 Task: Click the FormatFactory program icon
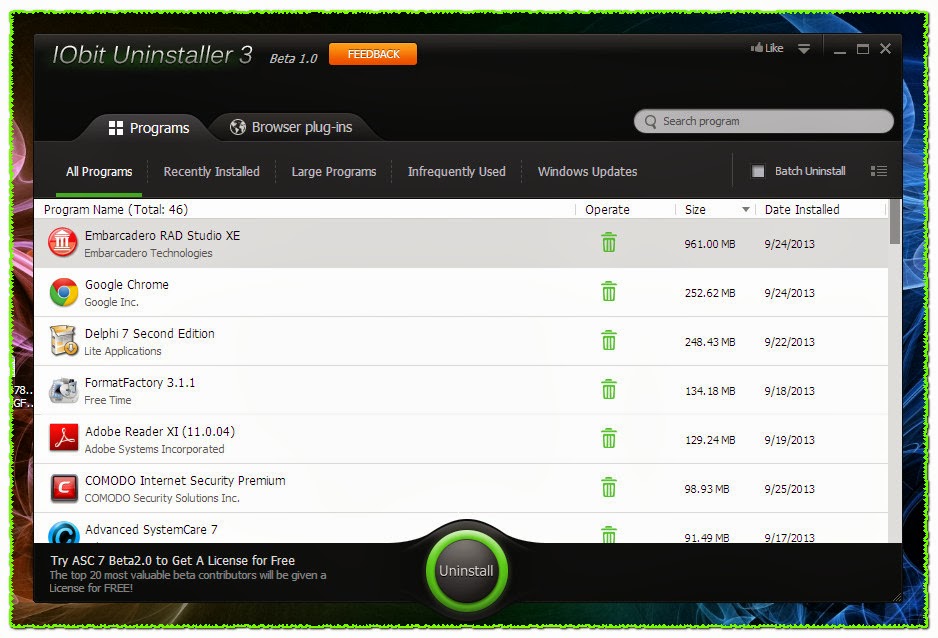click(x=63, y=390)
